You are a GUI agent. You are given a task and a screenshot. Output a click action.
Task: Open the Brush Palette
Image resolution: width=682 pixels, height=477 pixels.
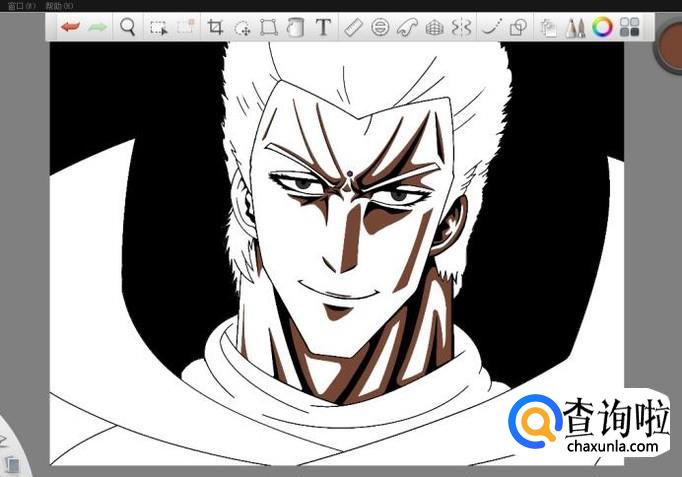click(575, 27)
